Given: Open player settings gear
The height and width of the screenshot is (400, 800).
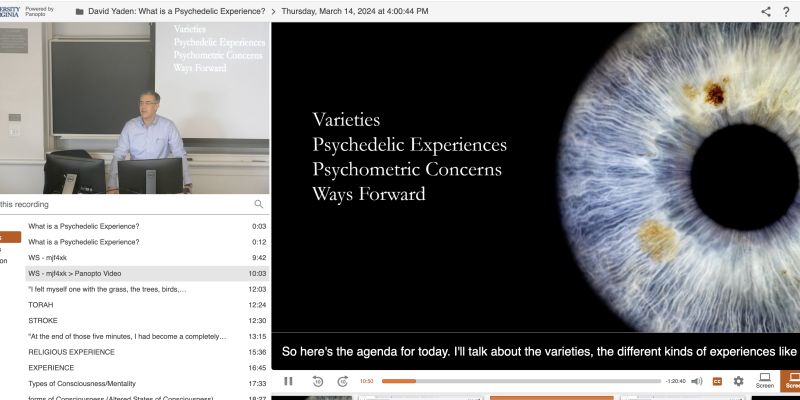Looking at the screenshot, I should pos(738,381).
